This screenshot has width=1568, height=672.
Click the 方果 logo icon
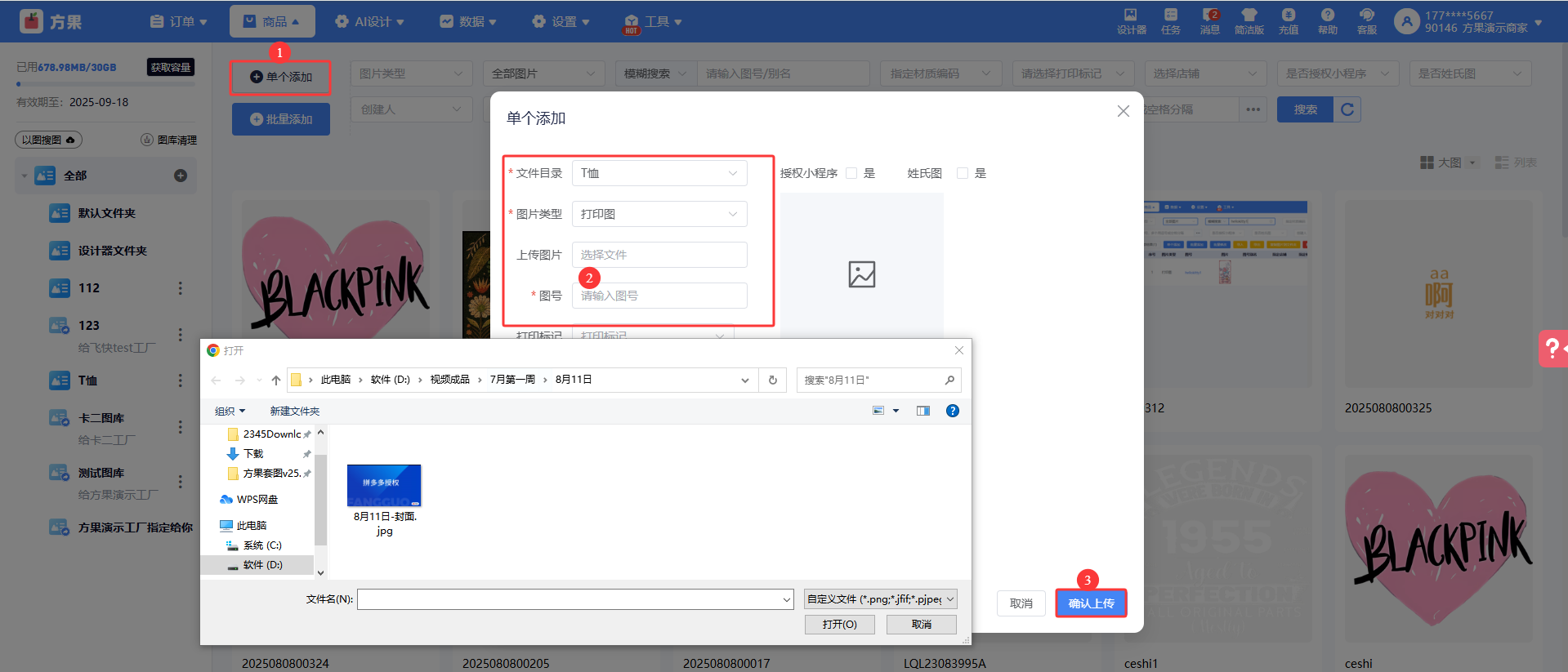click(x=31, y=21)
